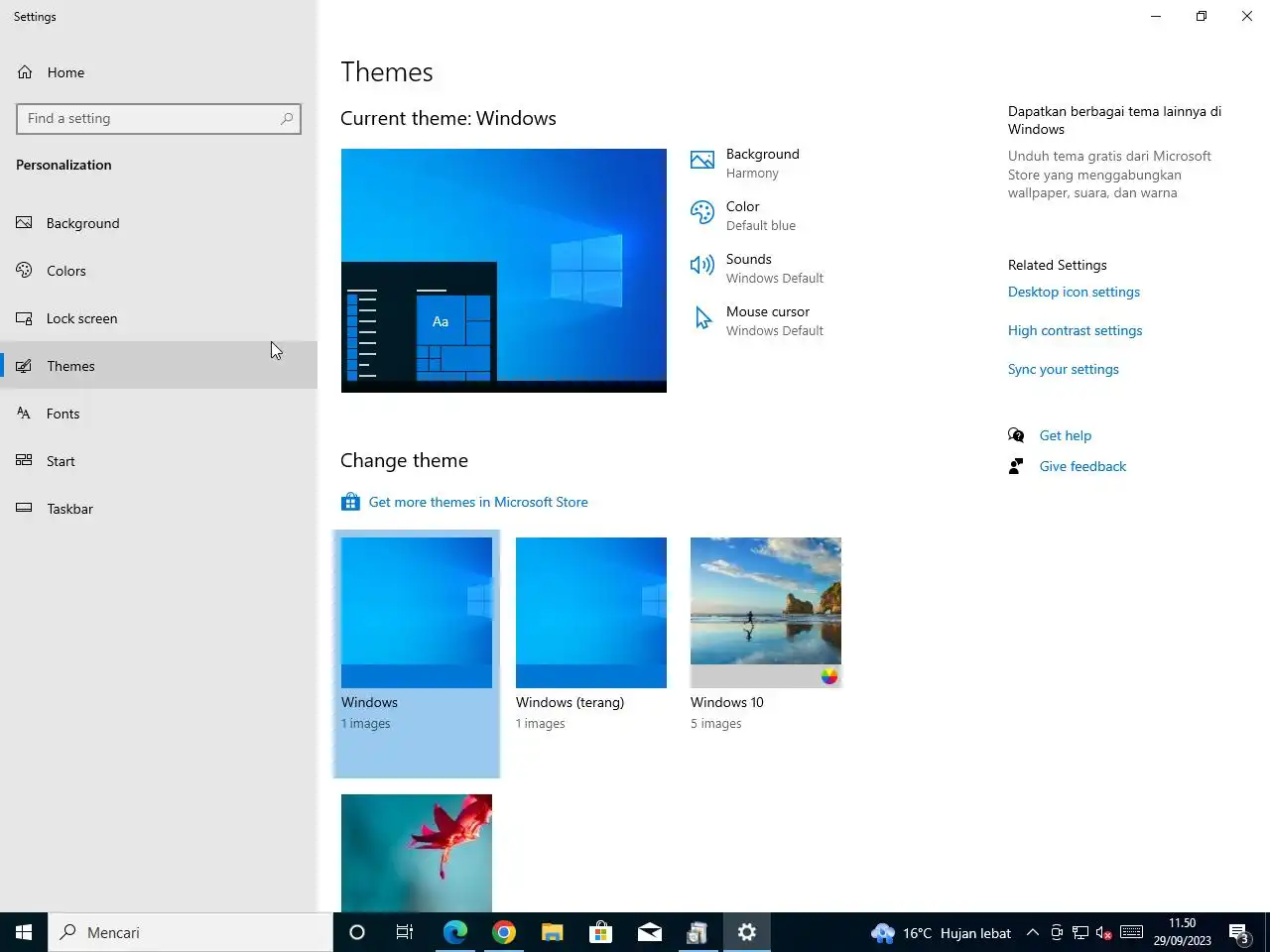Viewport: 1270px width, 952px height.
Task: Open Mail app from taskbar
Action: click(x=649, y=932)
